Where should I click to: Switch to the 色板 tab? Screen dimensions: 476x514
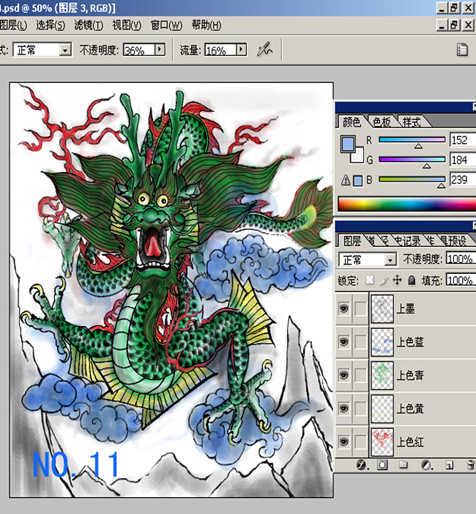382,122
